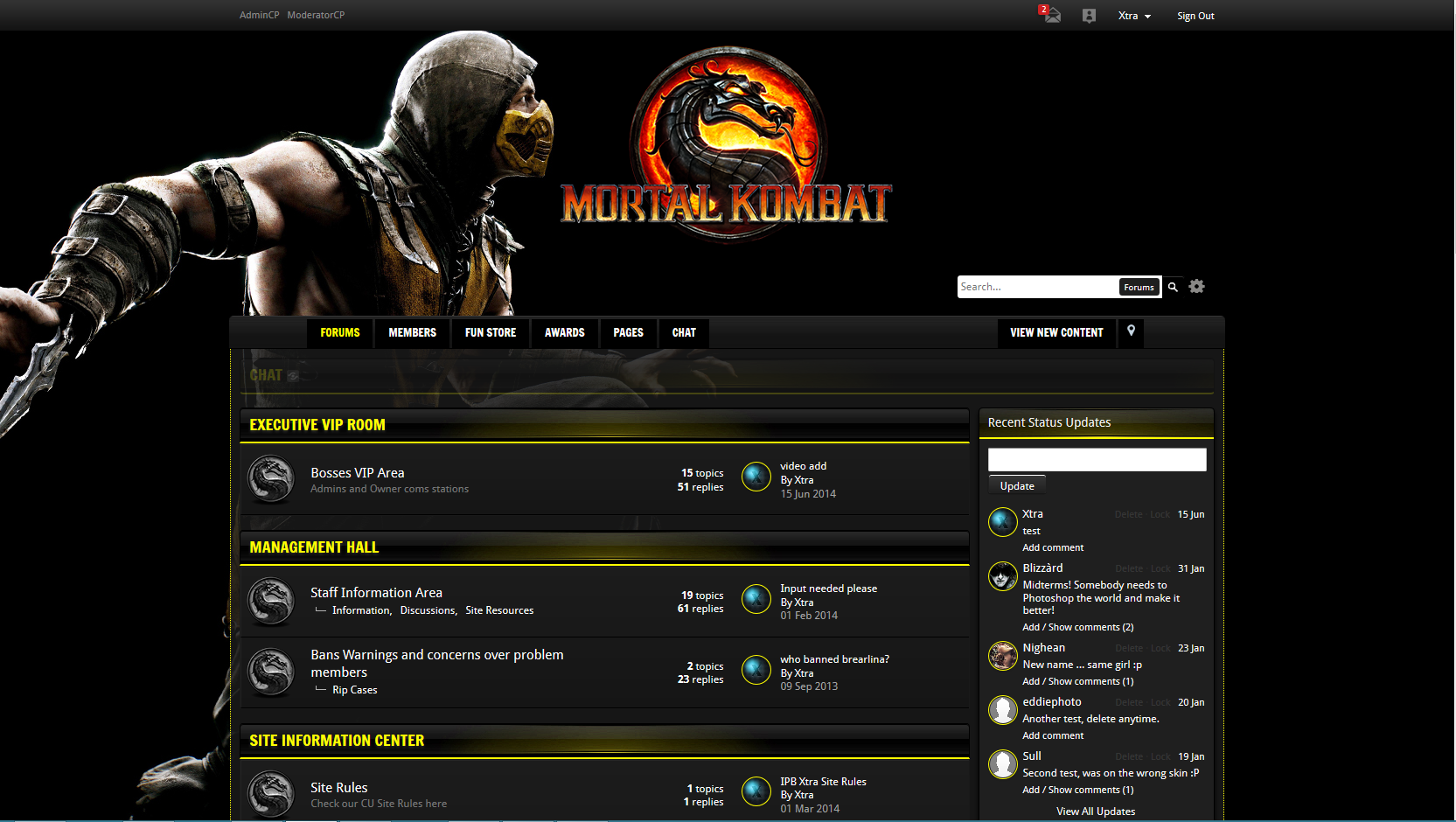This screenshot has width=1456, height=822.
Task: Switch to the Awards tab
Action: coord(565,332)
